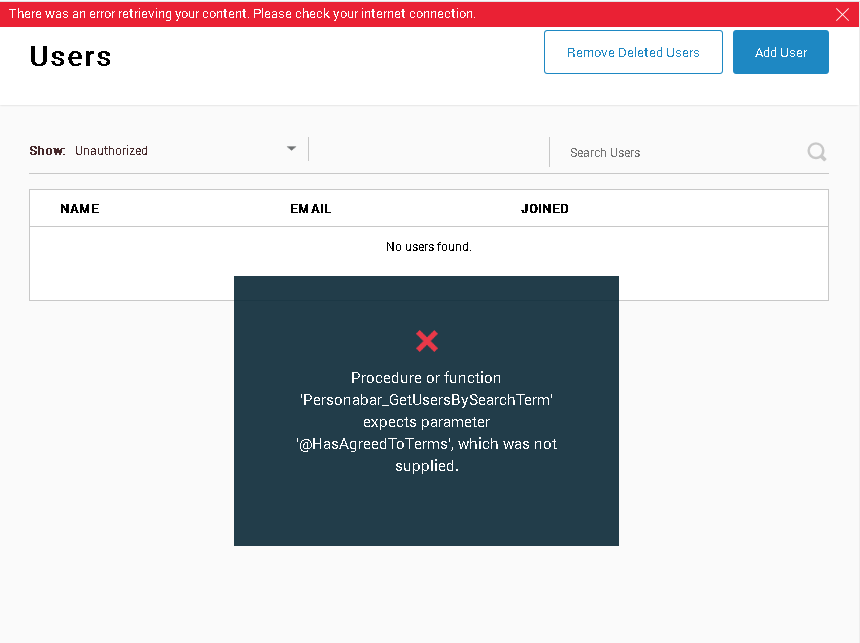Click the magnifier search icon

(817, 151)
